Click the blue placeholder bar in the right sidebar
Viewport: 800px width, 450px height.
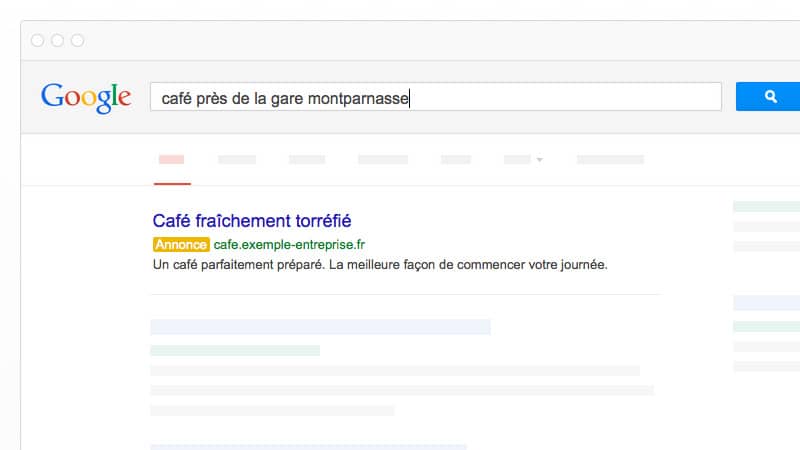[766, 303]
